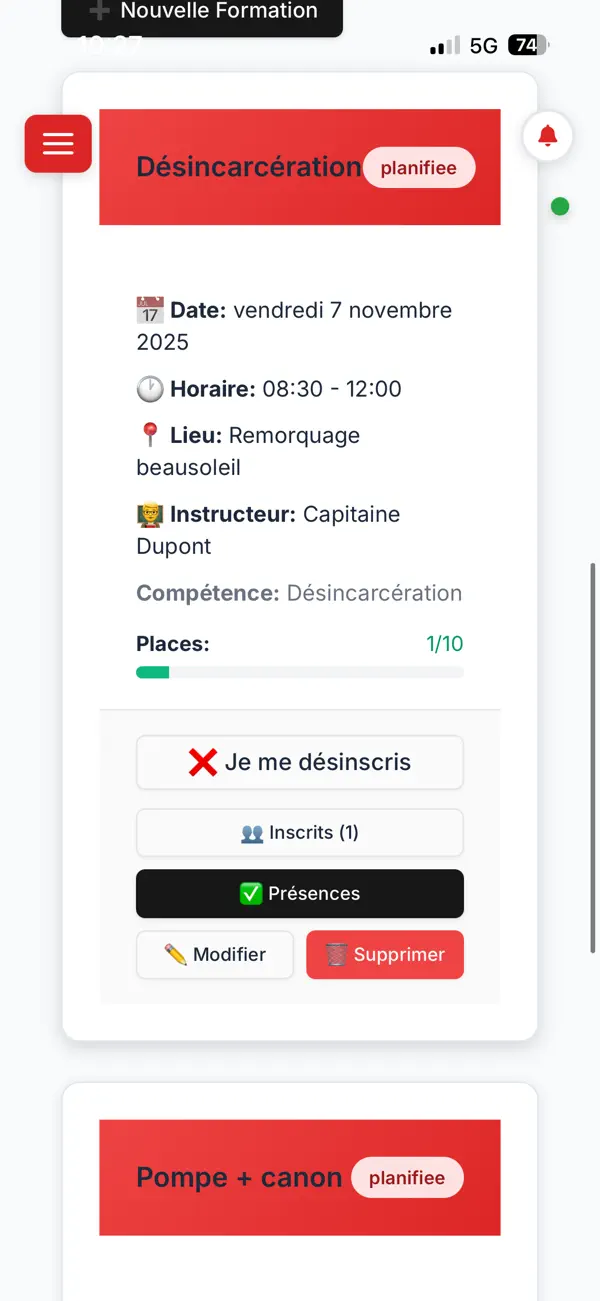Select the planifiee badge on Pompe + canon

(x=407, y=1178)
